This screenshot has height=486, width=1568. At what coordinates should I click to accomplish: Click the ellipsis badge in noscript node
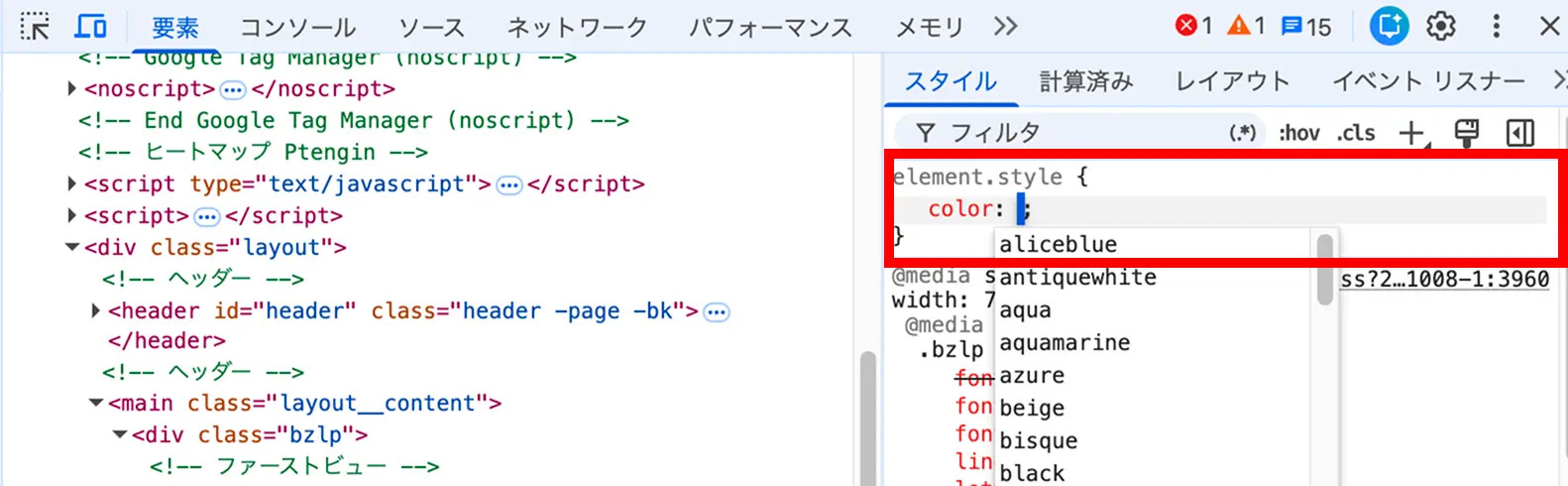click(233, 90)
